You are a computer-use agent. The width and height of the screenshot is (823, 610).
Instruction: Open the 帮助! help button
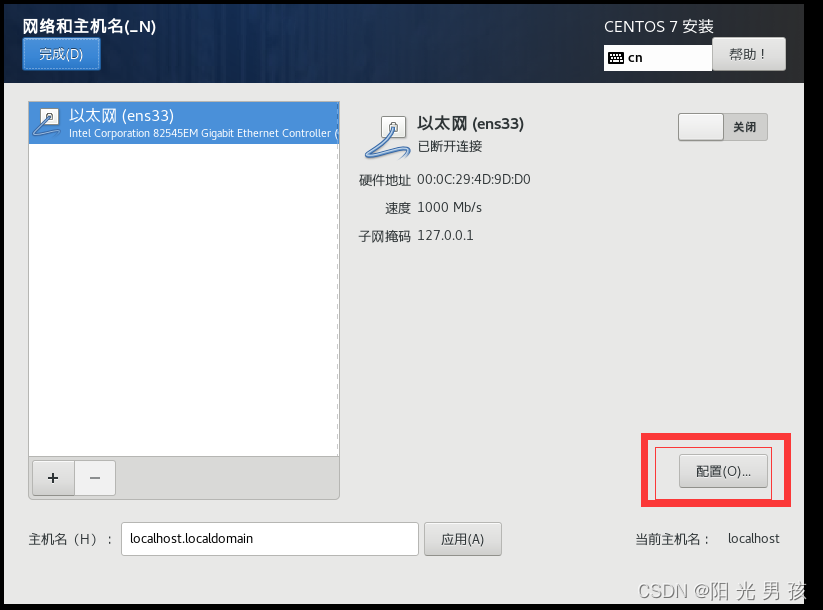[x=748, y=54]
